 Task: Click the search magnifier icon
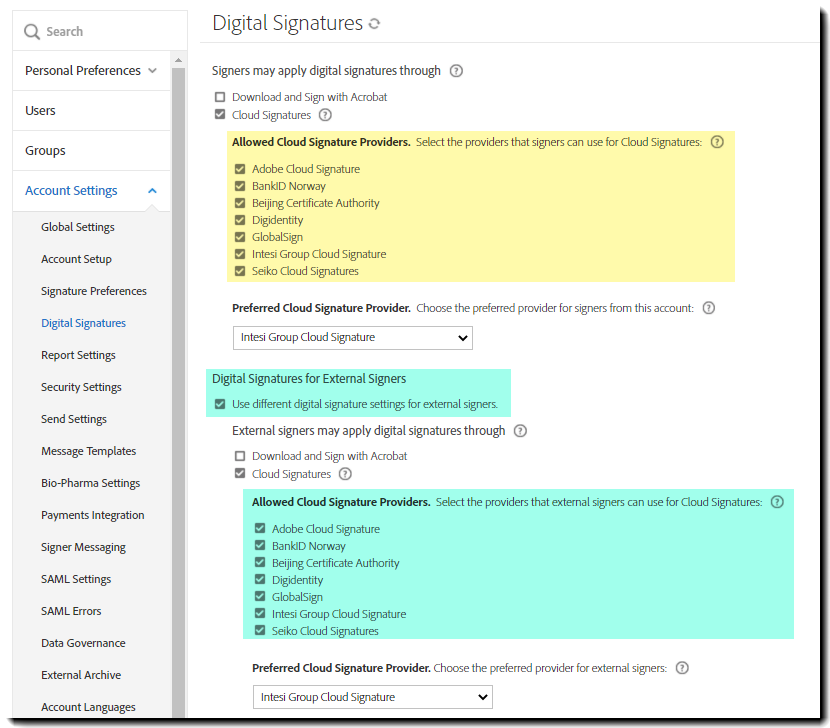(32, 32)
